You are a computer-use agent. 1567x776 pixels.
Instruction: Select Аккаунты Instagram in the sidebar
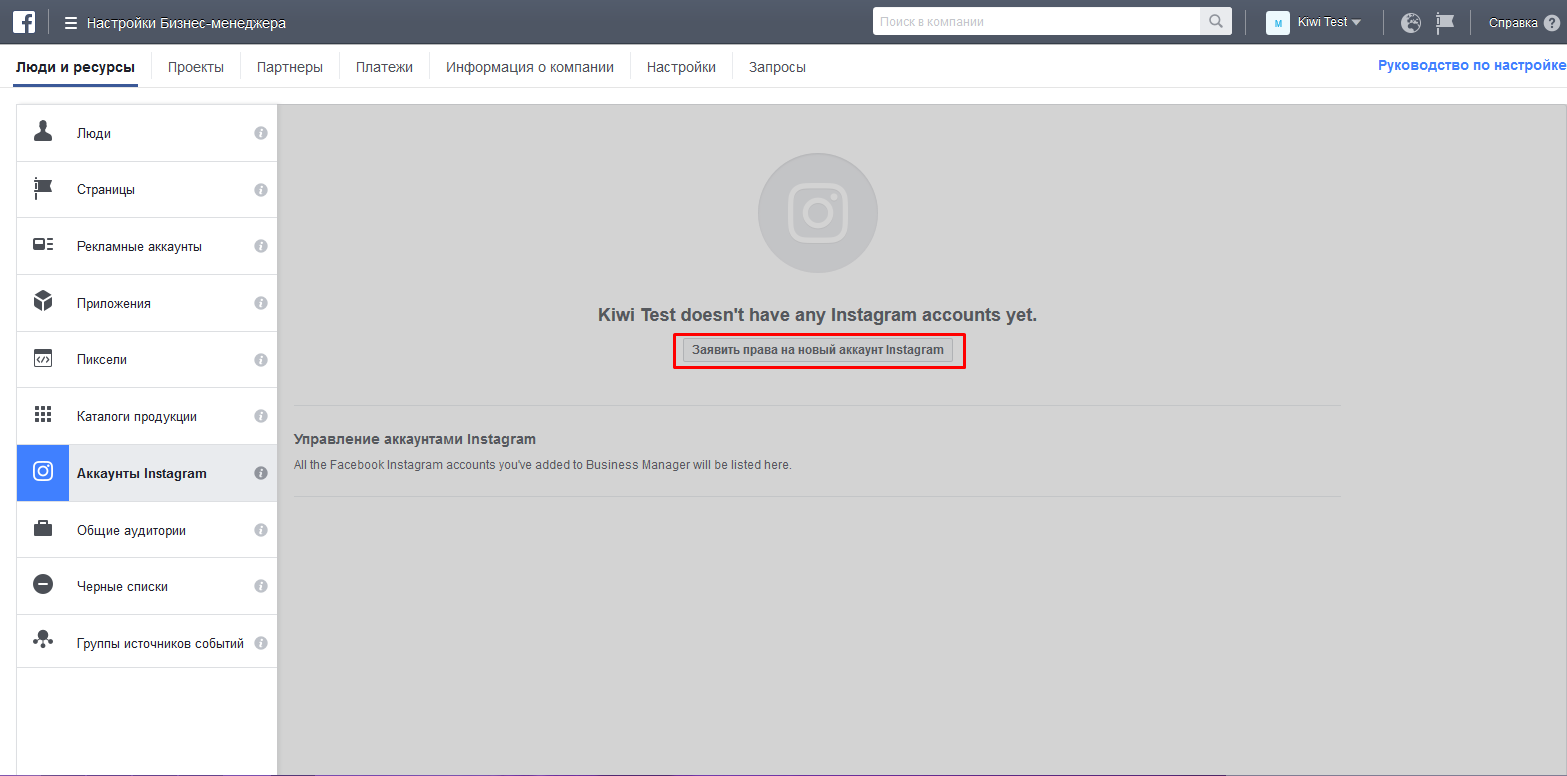click(147, 473)
